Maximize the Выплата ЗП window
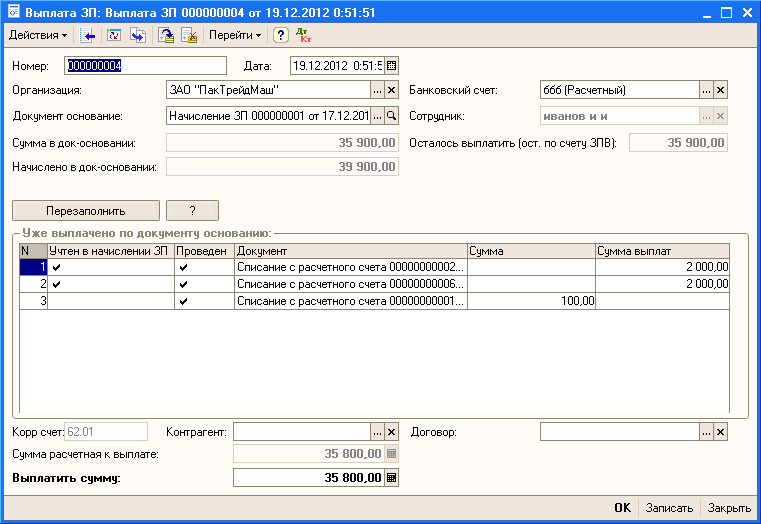The width and height of the screenshot is (761, 524). coord(727,13)
